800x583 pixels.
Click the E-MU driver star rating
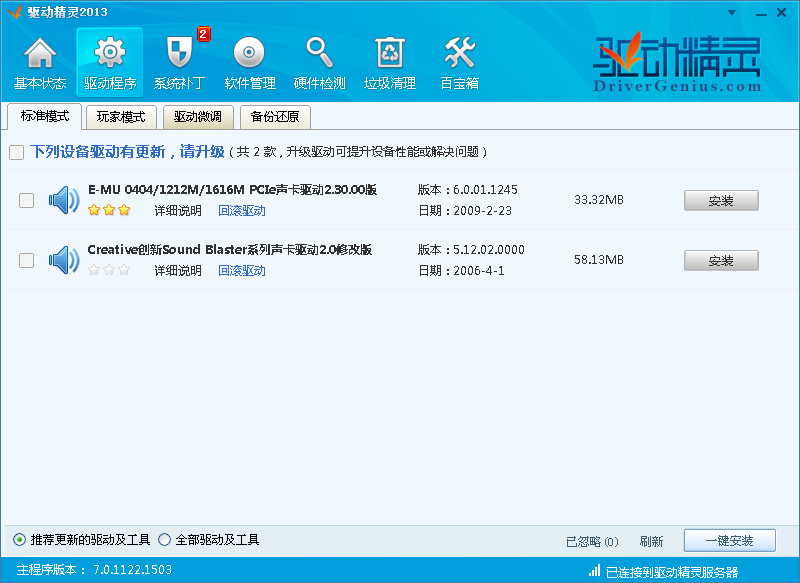109,210
